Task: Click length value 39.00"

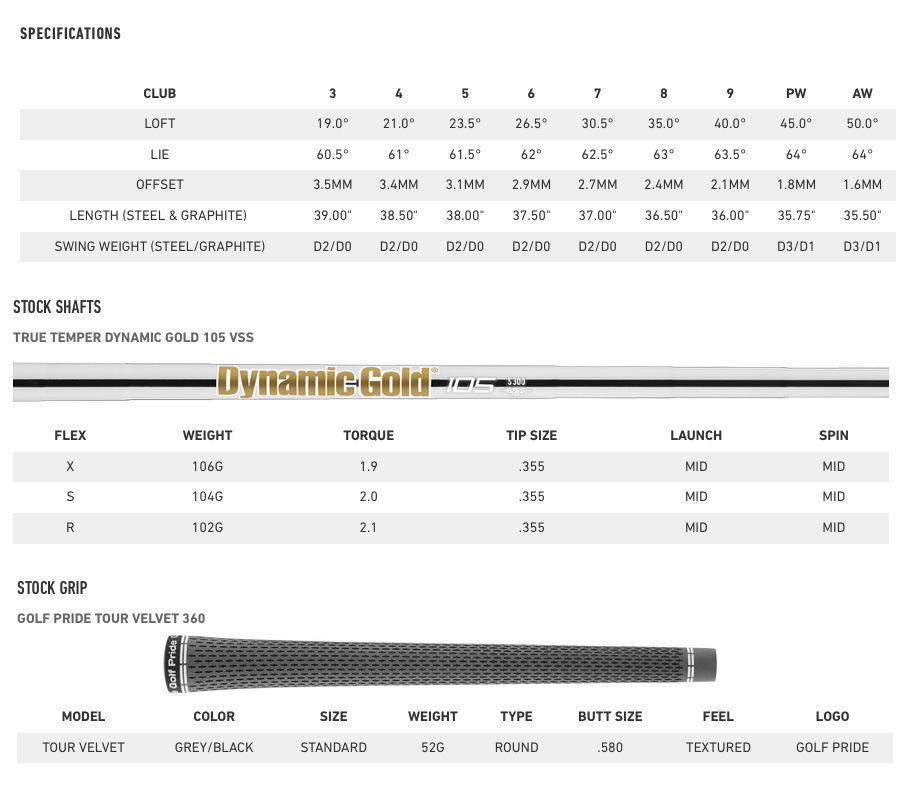Action: point(332,216)
